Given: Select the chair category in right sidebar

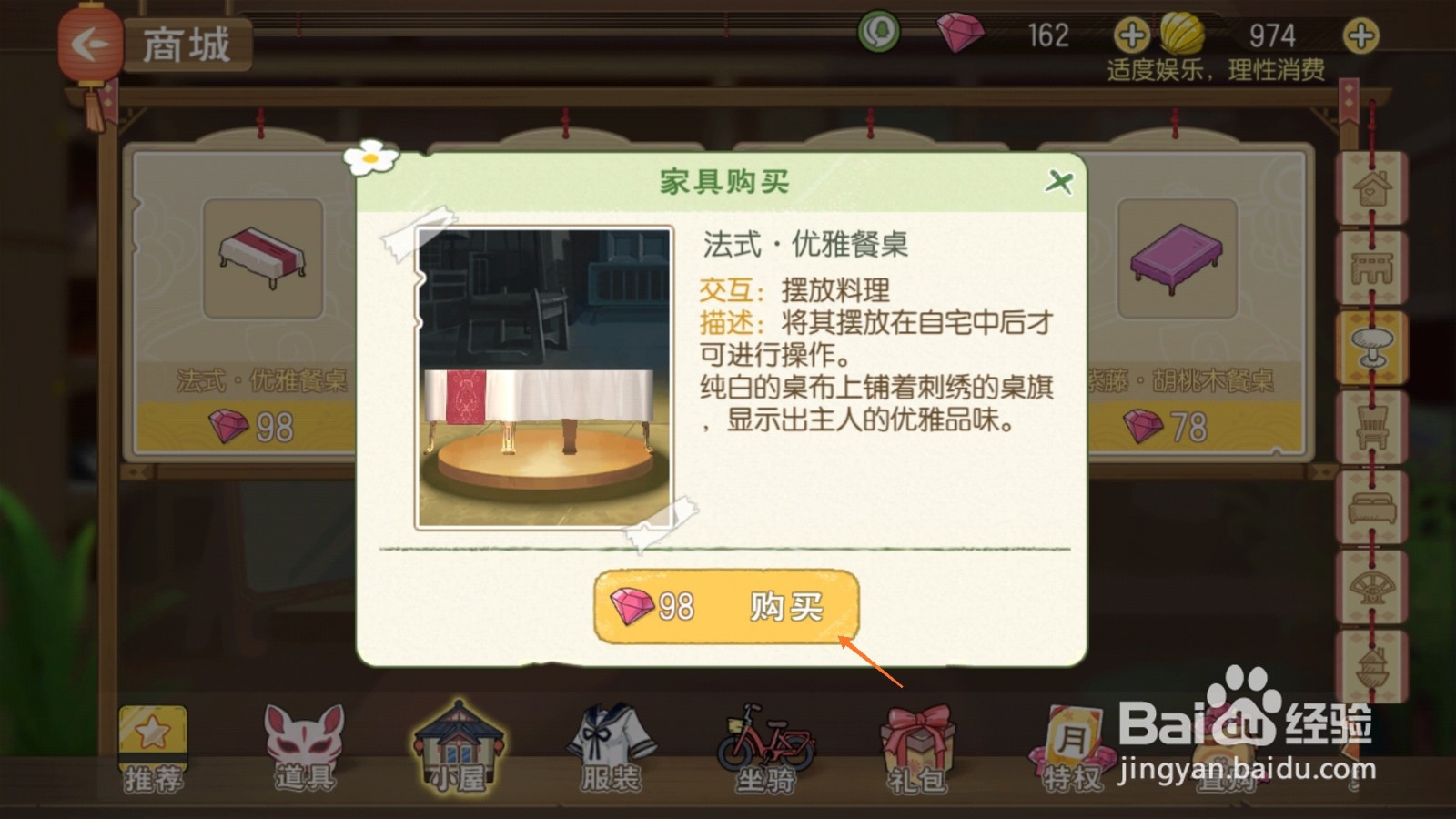Looking at the screenshot, I should tap(1371, 427).
